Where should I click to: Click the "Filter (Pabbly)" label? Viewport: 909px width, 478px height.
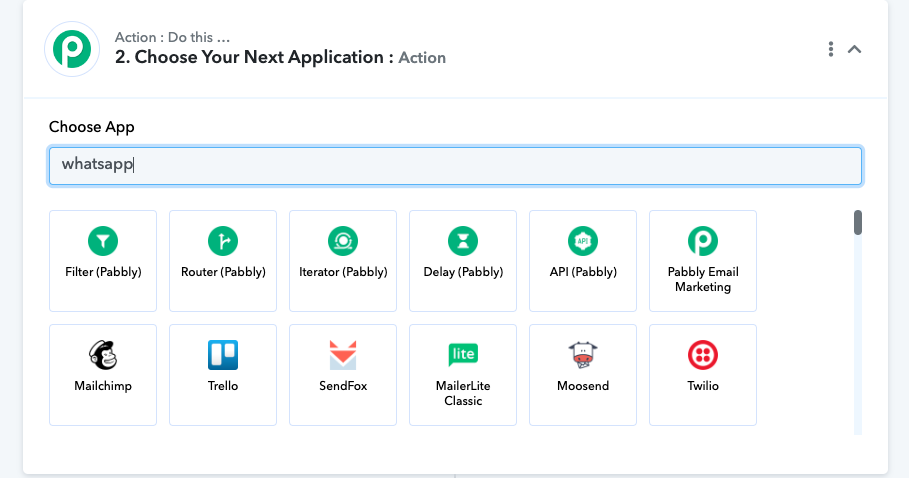point(103,272)
